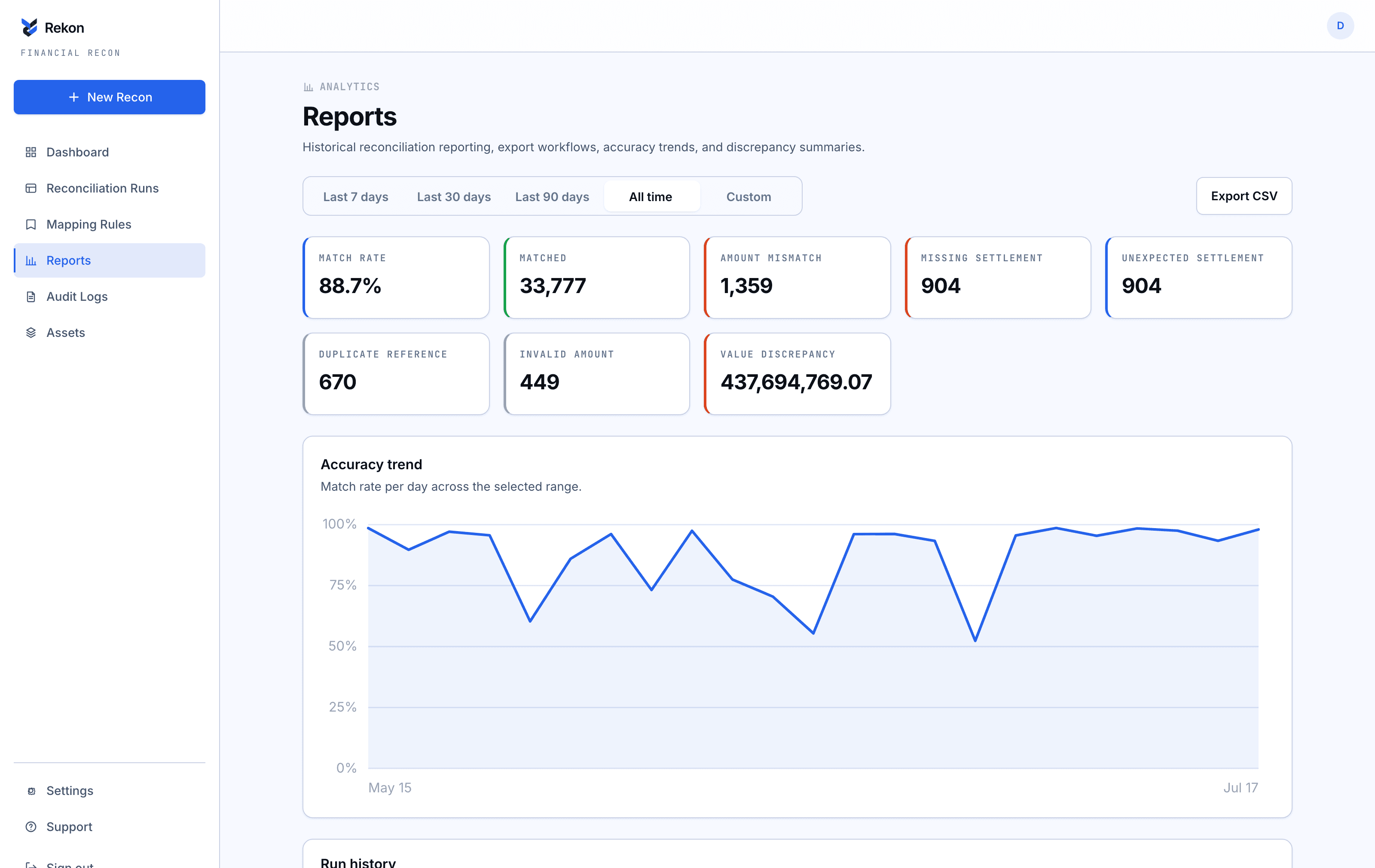
Task: Click the ANALYTICS breadcrumb text
Action: [349, 87]
